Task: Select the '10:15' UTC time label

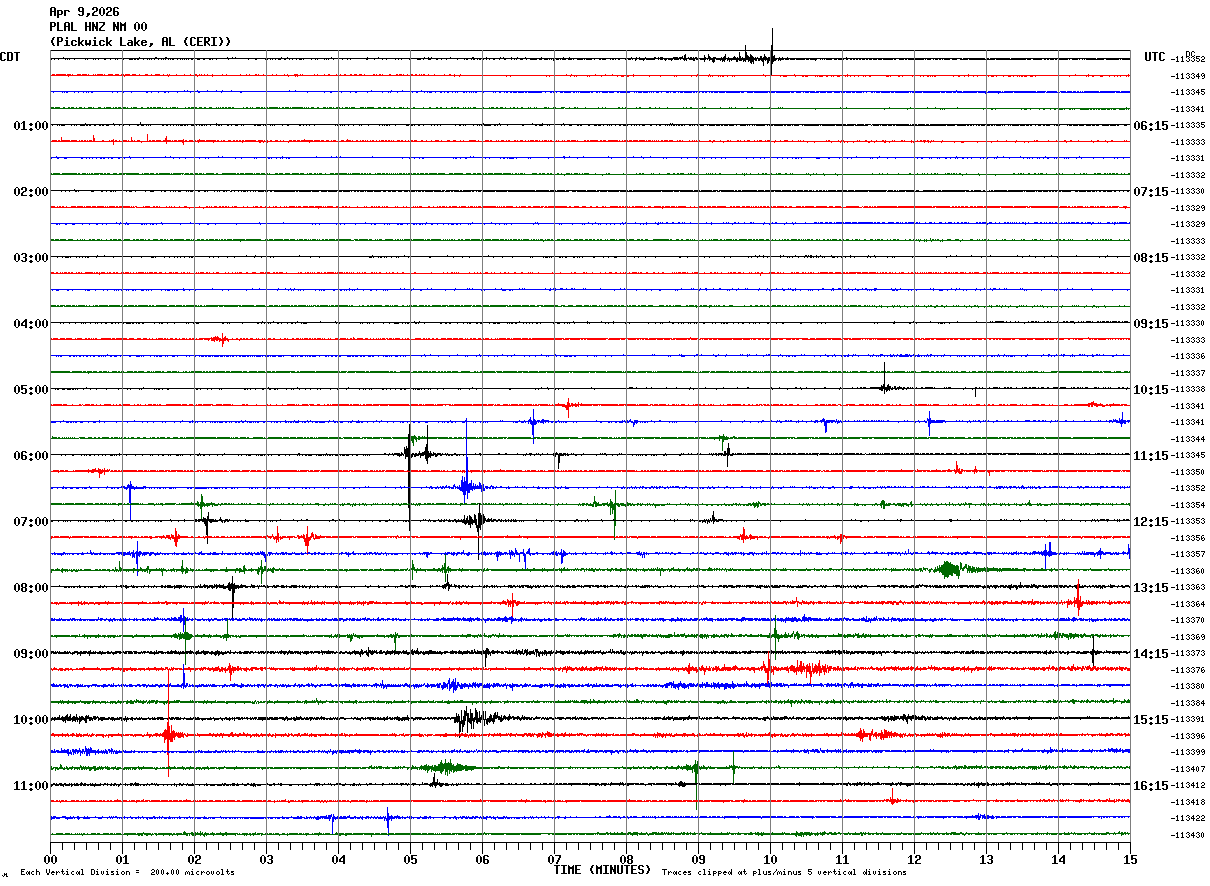Action: click(x=1150, y=390)
